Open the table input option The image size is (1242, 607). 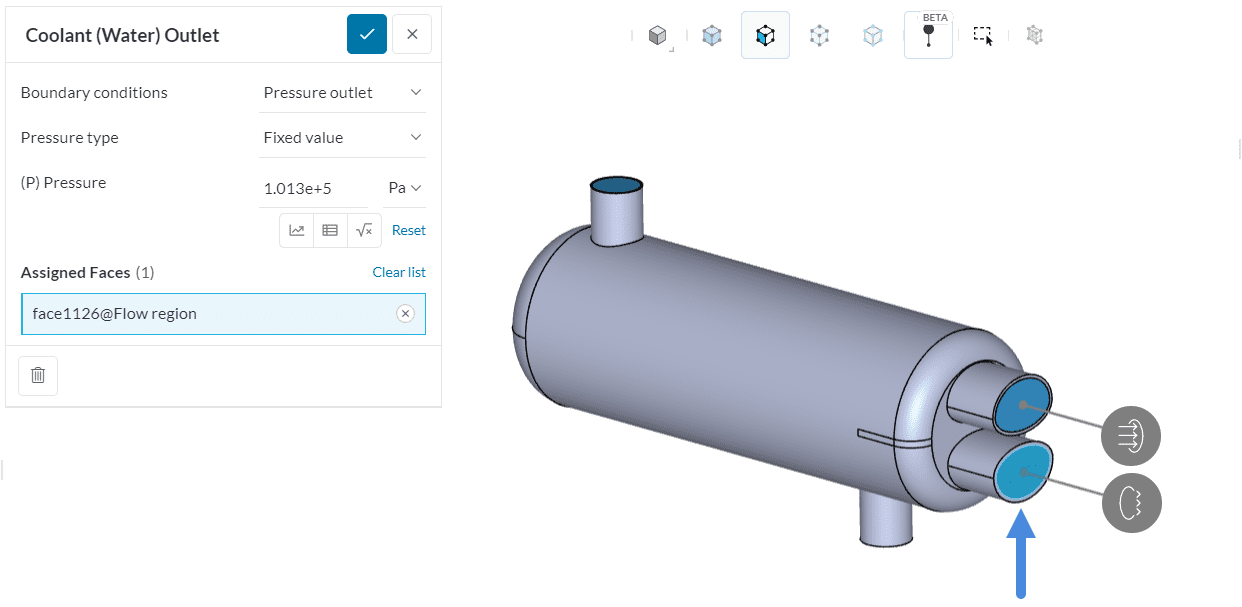tap(330, 230)
